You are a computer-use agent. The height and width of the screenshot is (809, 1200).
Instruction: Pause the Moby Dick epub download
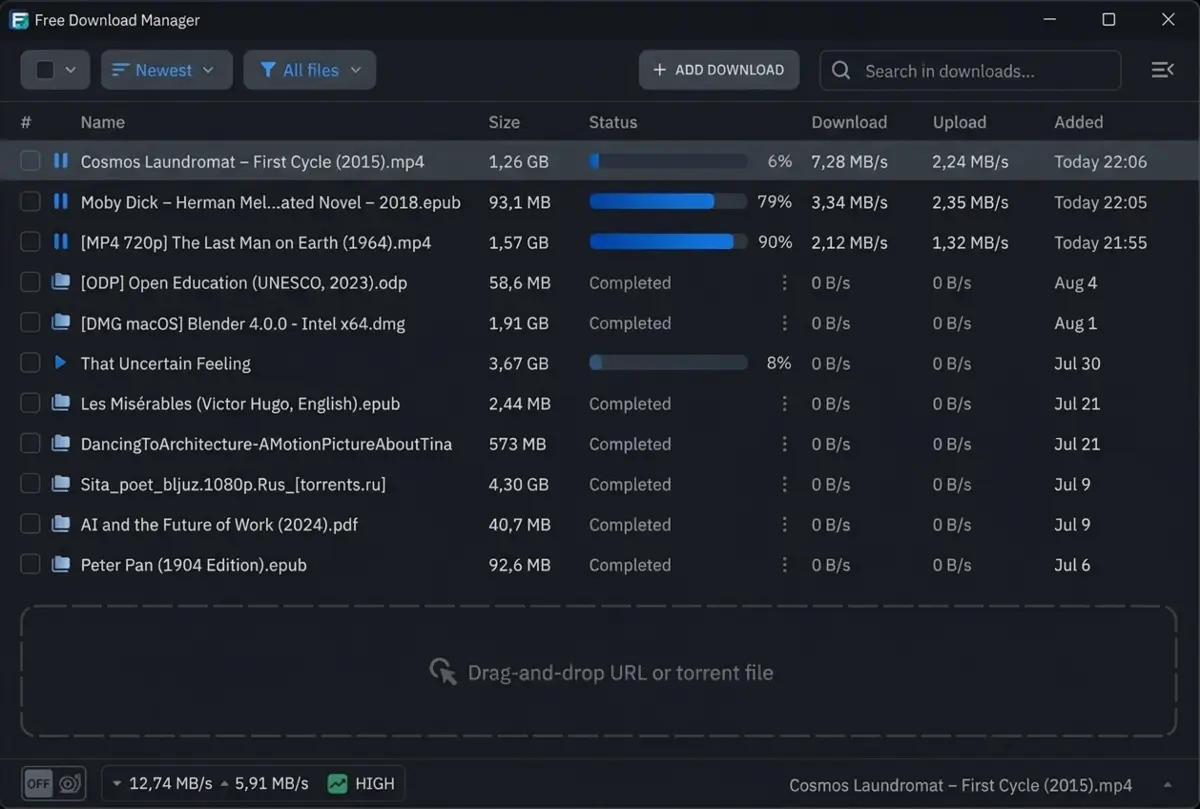point(60,202)
